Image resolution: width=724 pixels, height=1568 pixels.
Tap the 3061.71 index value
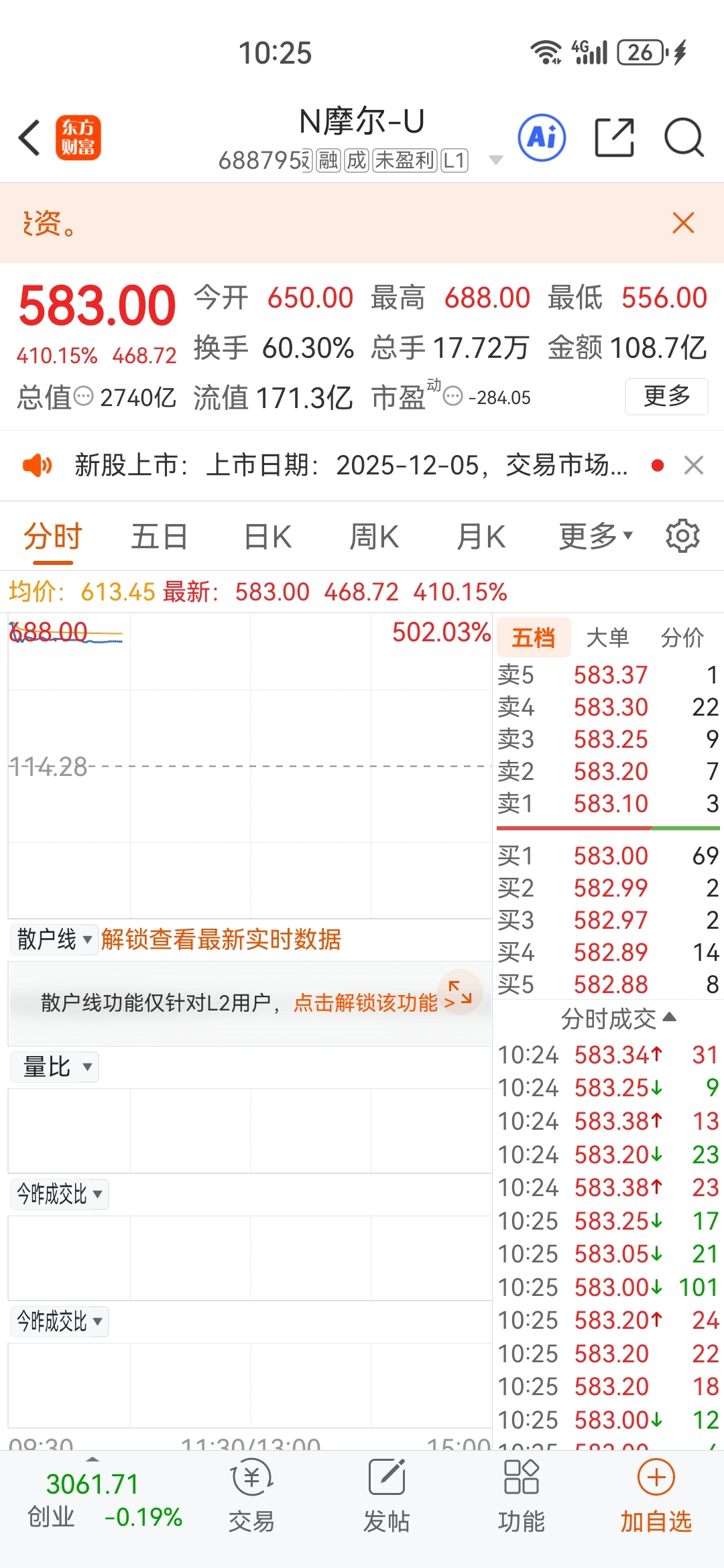click(93, 1484)
